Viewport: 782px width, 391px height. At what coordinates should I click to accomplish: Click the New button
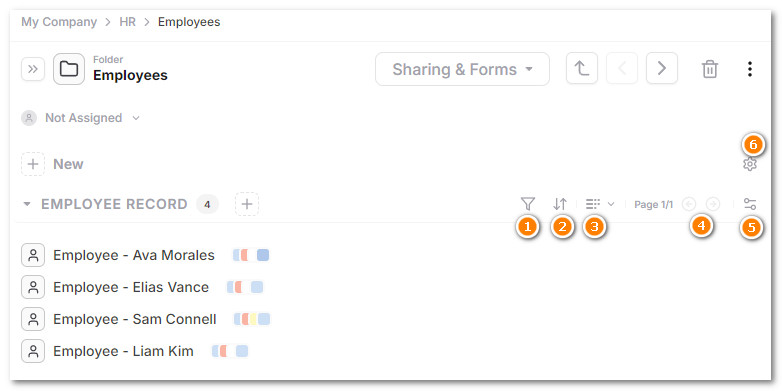click(52, 164)
